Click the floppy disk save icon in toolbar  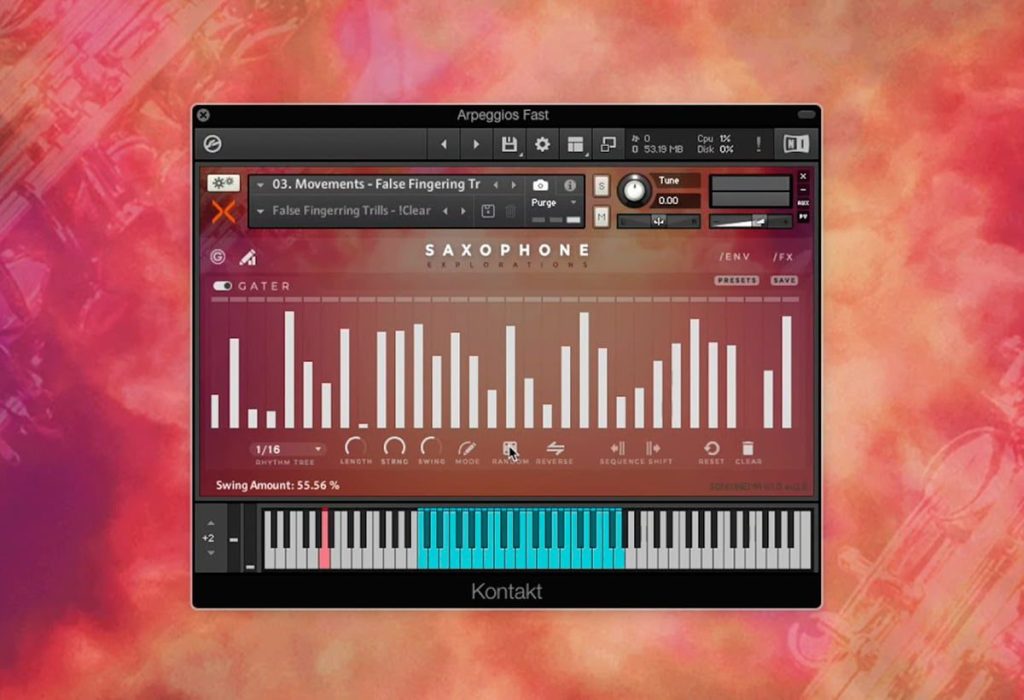pos(509,144)
